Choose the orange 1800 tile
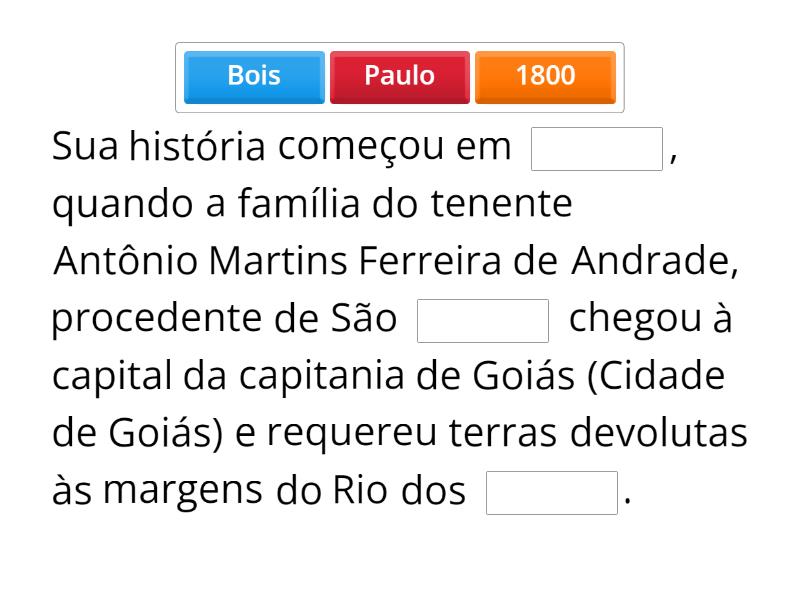Viewport: 800px width, 600px height. point(545,76)
